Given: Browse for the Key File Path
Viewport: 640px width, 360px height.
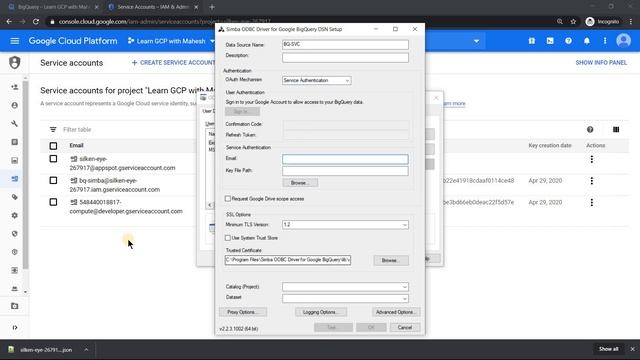Looking at the screenshot, I should (x=300, y=183).
